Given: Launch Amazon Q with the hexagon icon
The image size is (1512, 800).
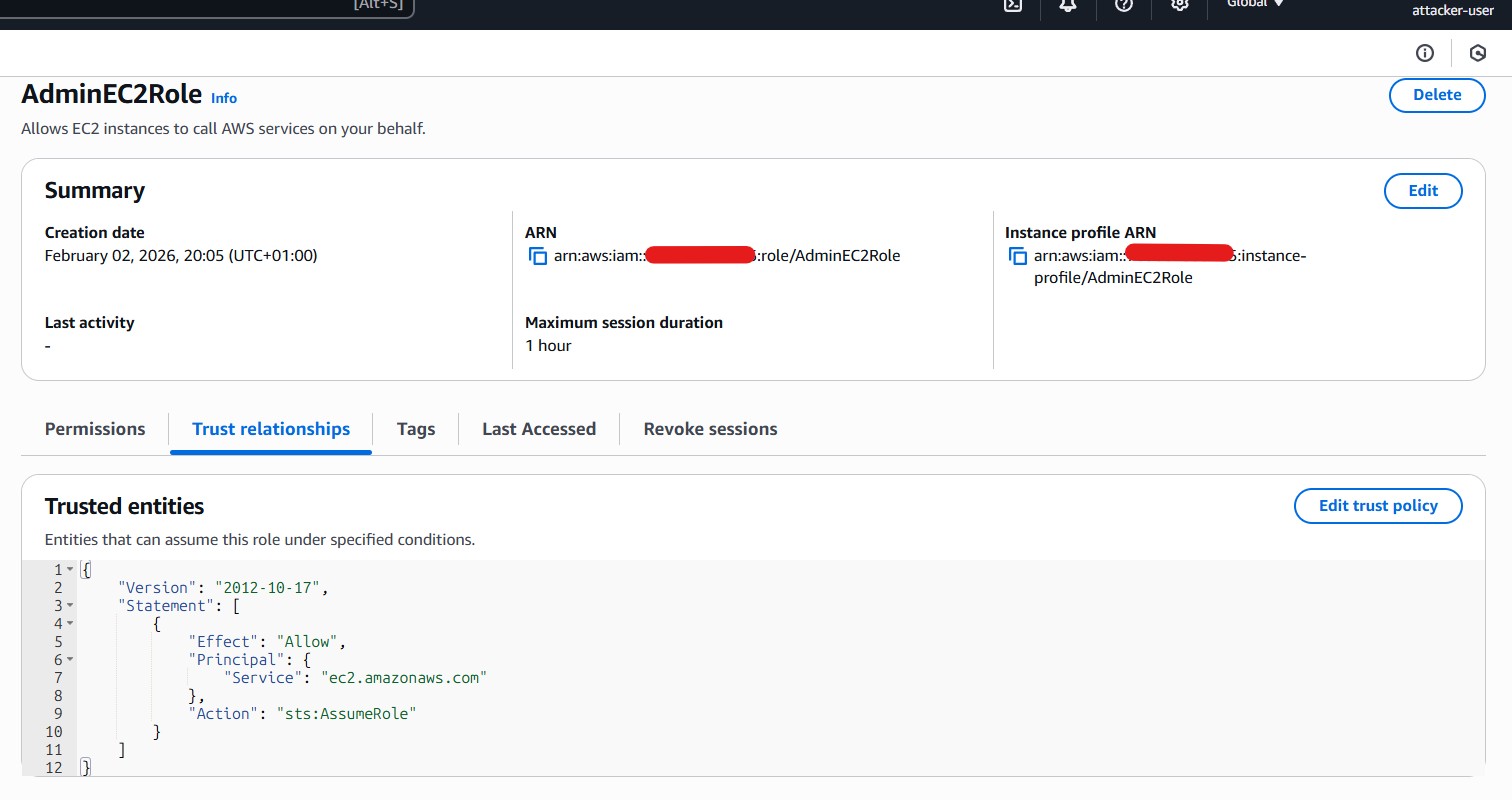Looking at the screenshot, I should (1477, 52).
